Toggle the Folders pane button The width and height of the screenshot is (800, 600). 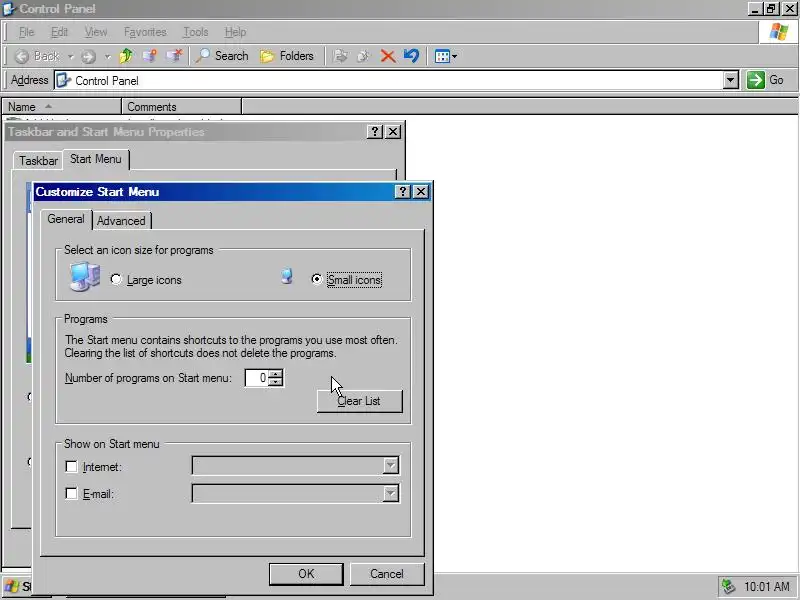pos(286,56)
